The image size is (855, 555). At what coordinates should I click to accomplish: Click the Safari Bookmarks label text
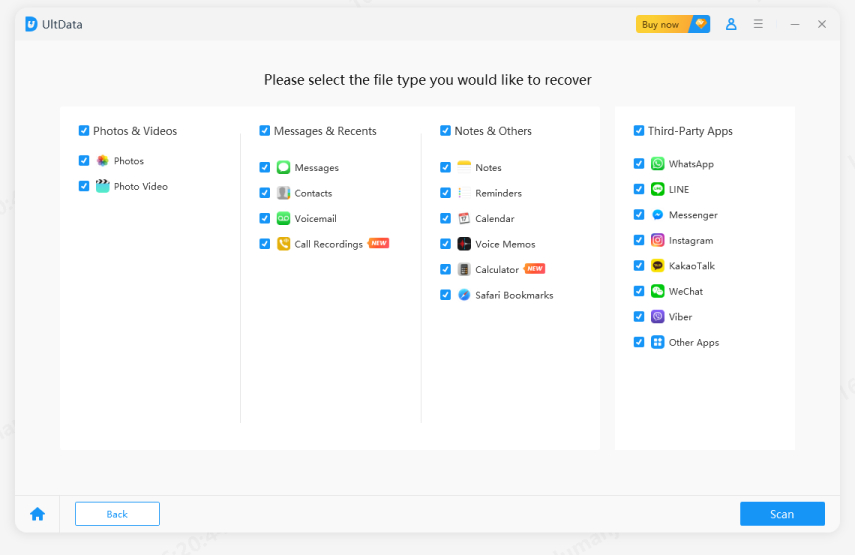(514, 295)
